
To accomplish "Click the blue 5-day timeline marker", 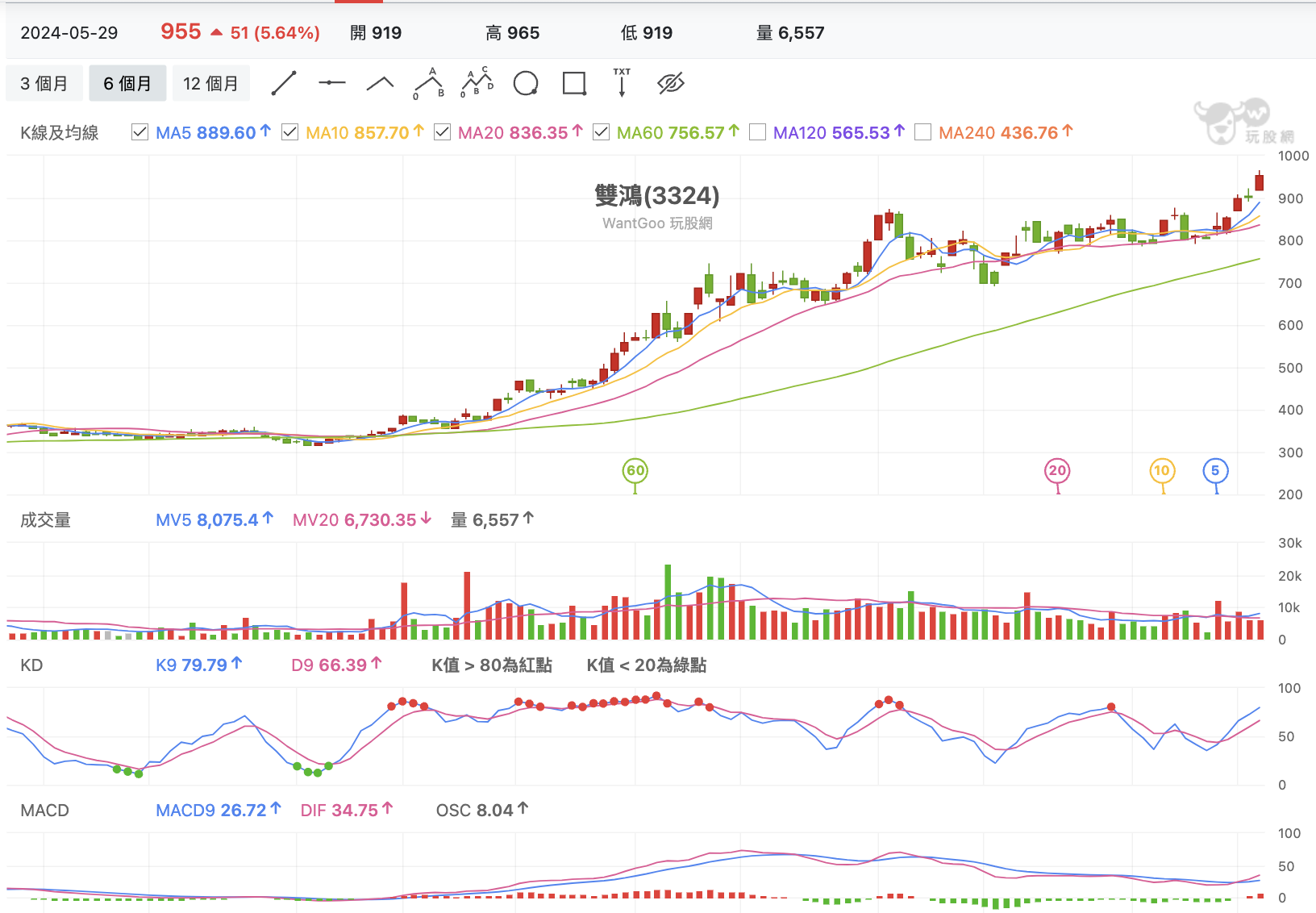I will [x=1215, y=471].
